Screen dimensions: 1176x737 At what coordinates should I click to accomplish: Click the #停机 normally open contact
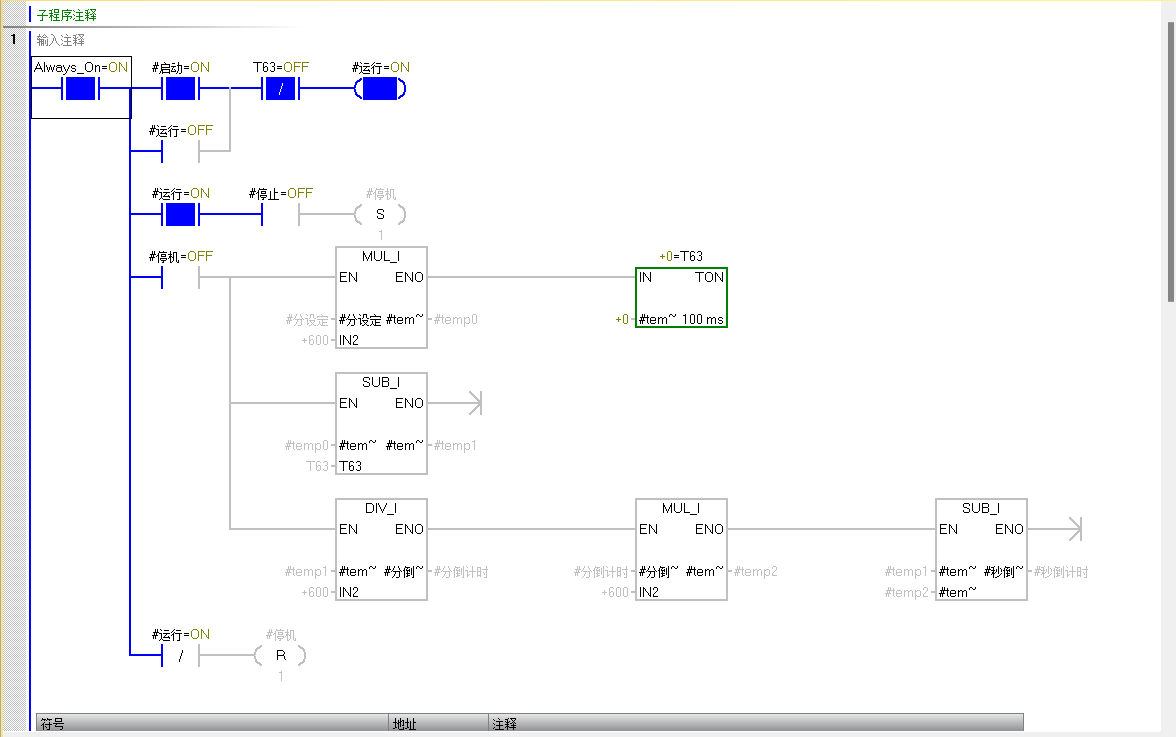(x=180, y=278)
